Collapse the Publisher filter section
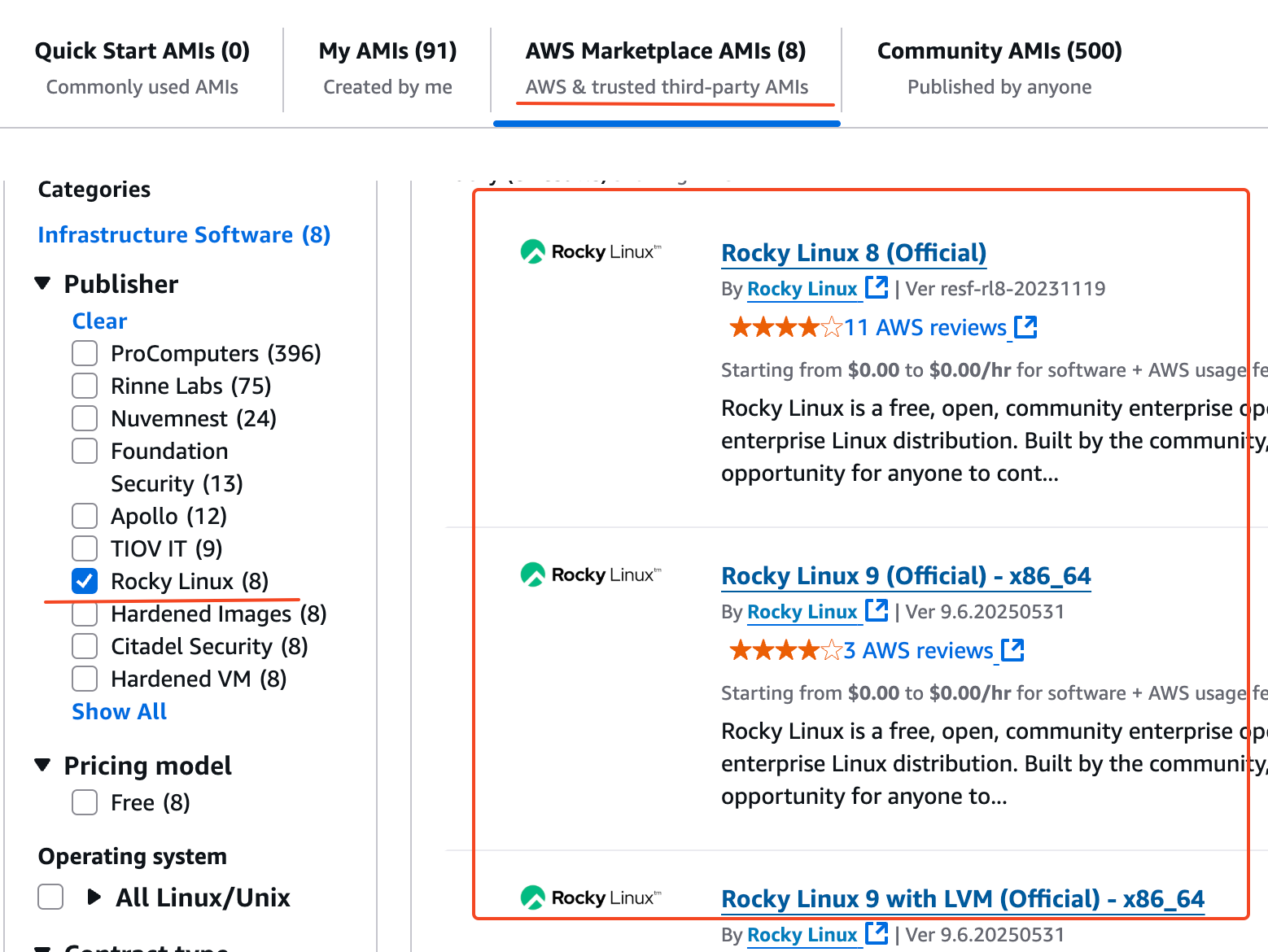The image size is (1268, 952). tap(43, 284)
